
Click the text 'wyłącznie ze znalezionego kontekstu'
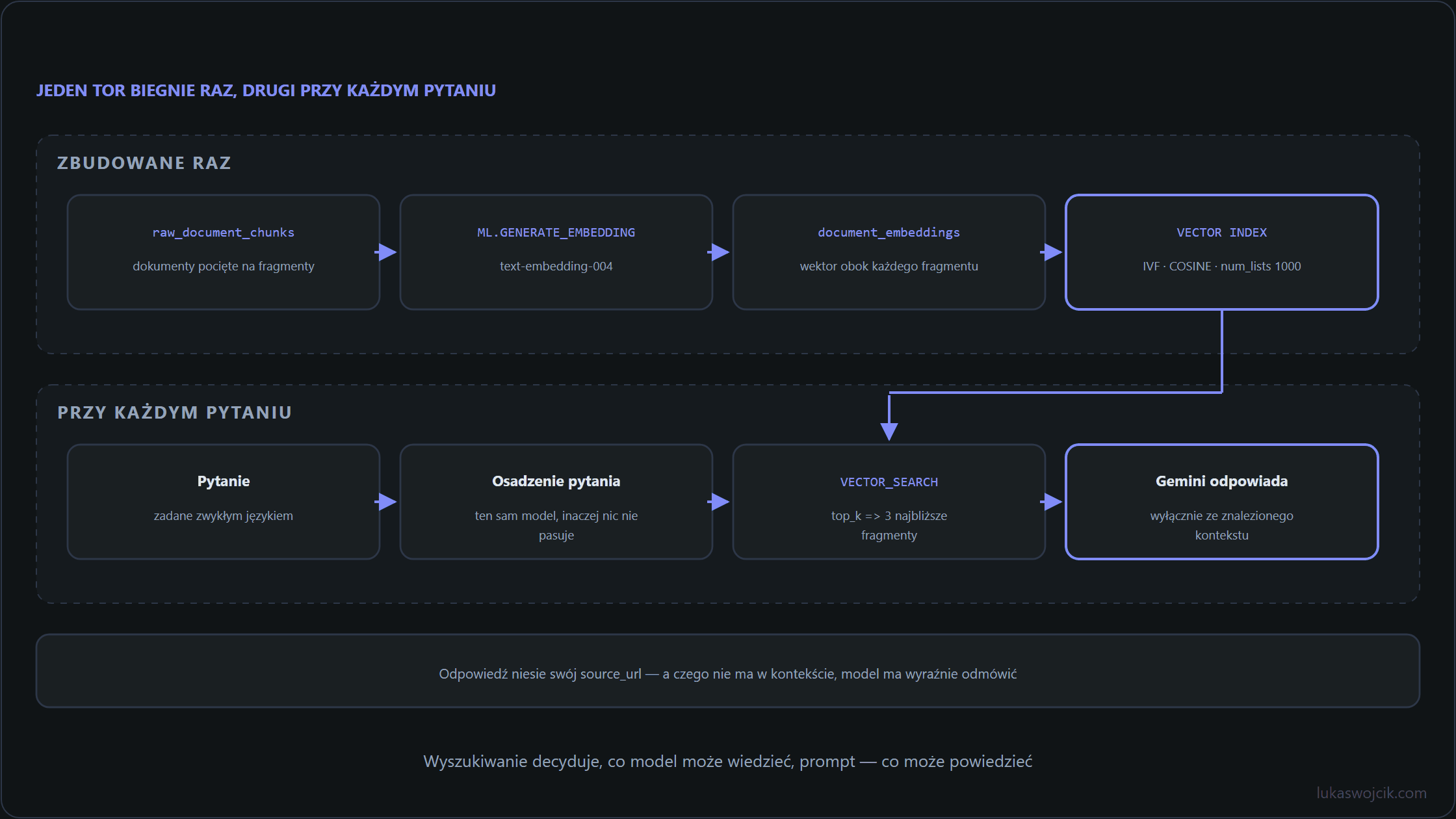1222,525
